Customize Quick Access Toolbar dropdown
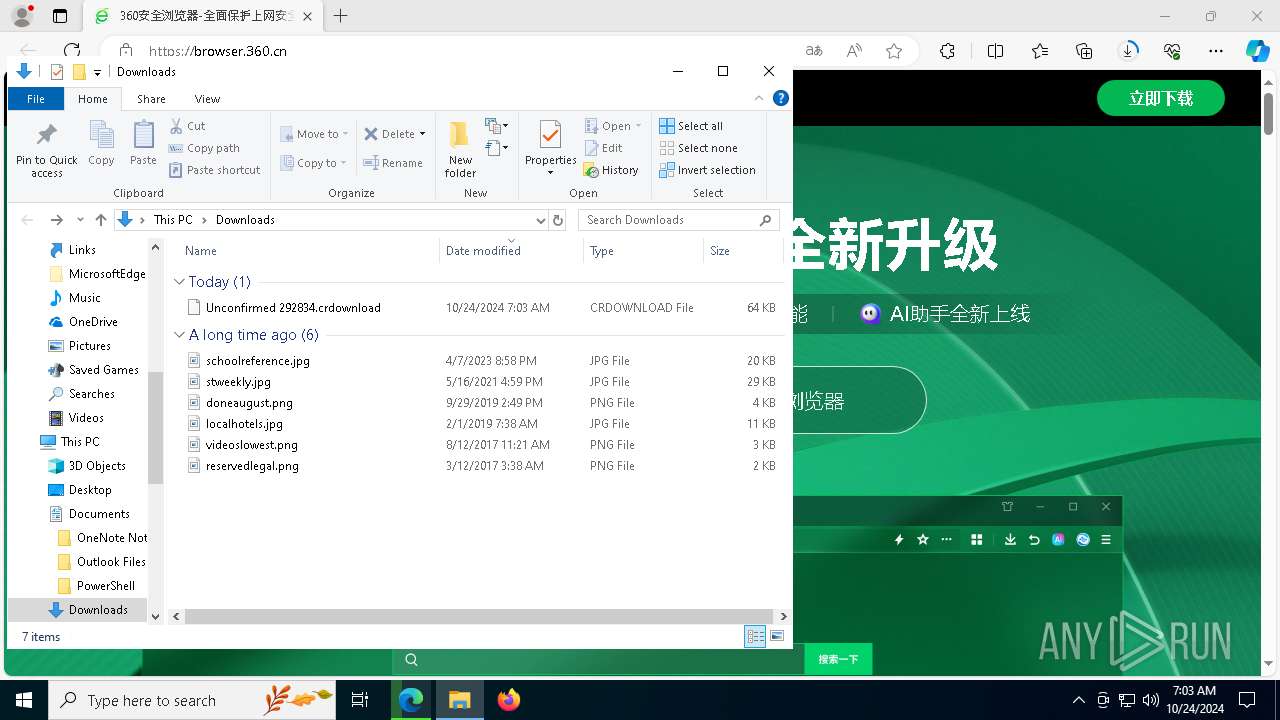This screenshot has width=1280, height=720. click(97, 72)
